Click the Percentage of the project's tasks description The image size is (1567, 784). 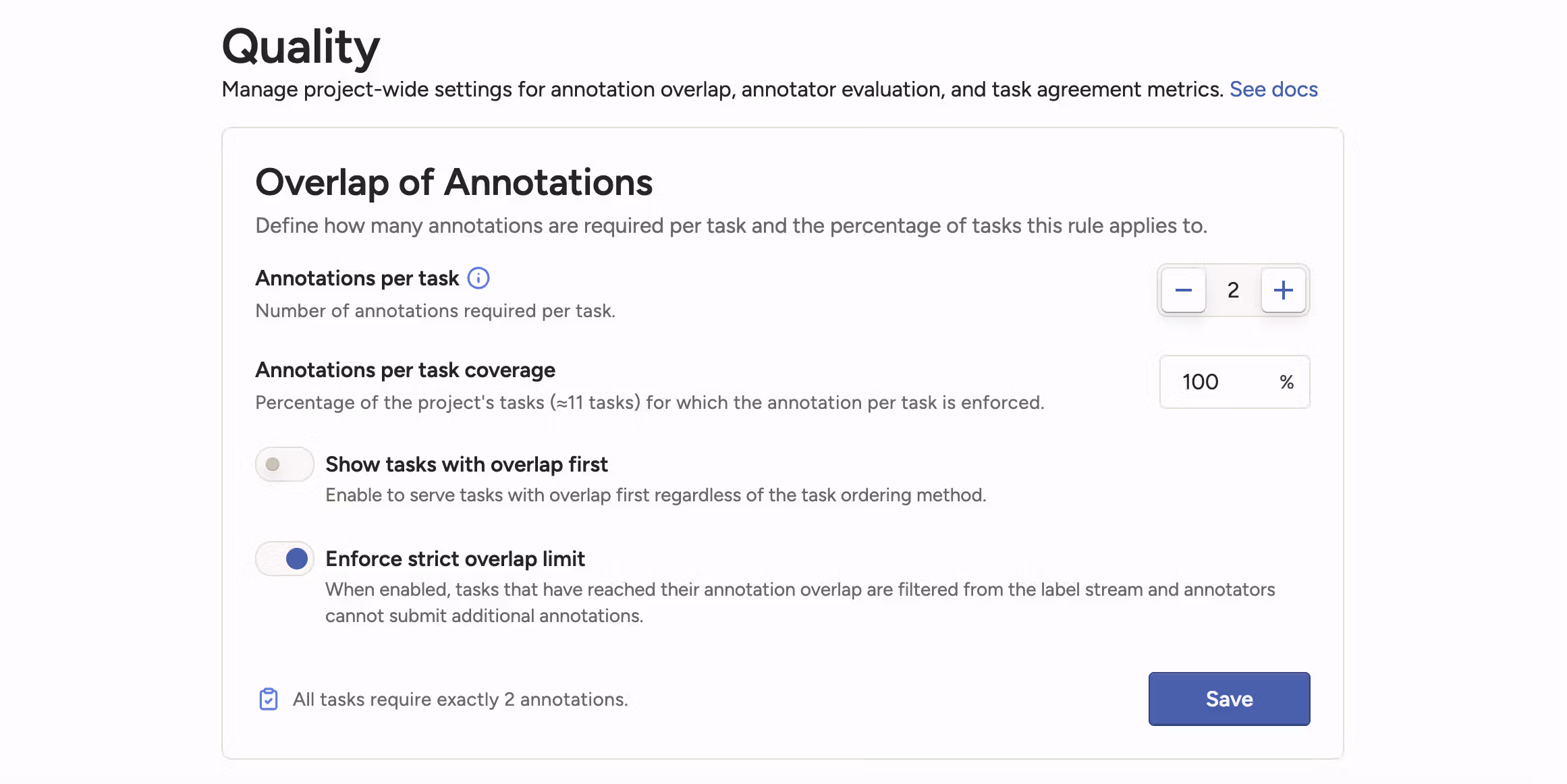tap(649, 402)
